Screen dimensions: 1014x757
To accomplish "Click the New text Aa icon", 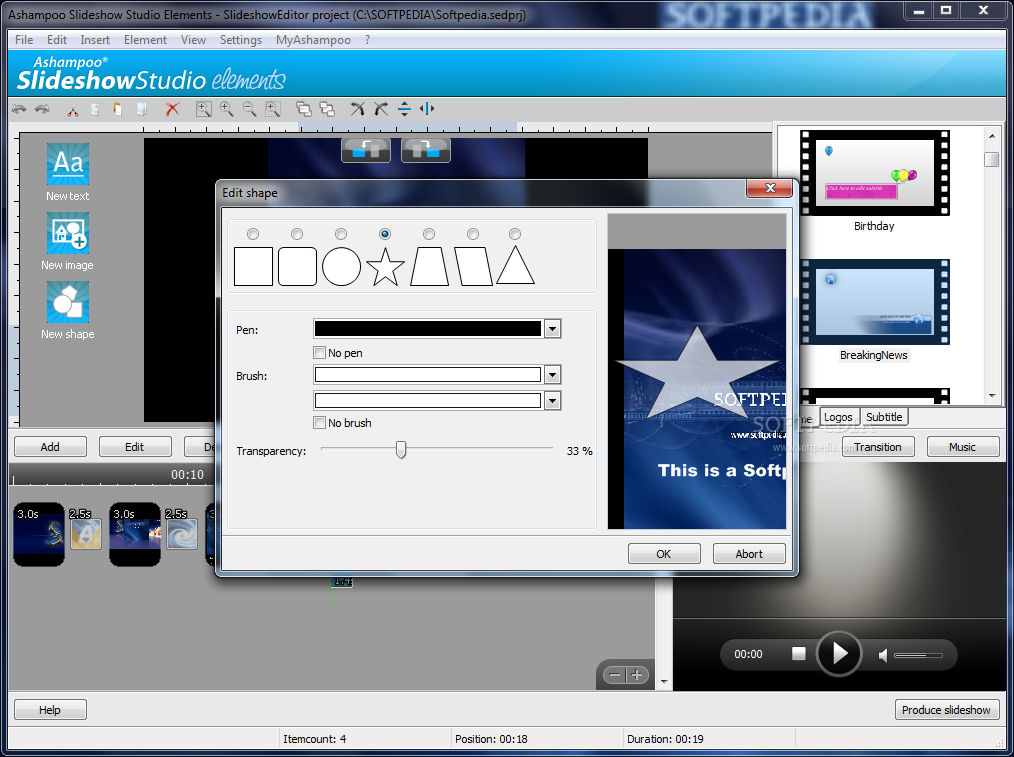I will click(68, 164).
